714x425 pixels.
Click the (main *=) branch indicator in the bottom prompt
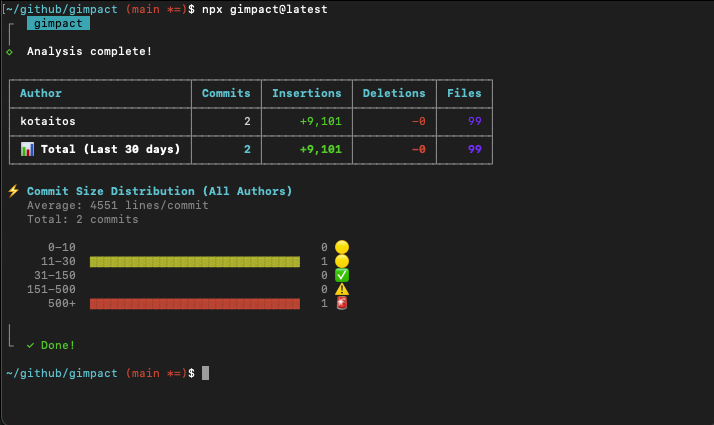156,373
